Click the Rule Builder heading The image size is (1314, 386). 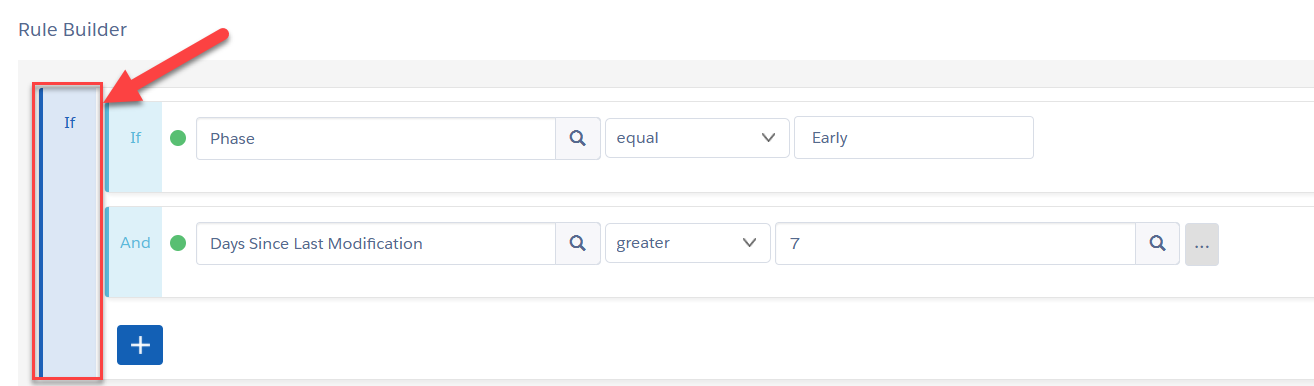click(73, 30)
